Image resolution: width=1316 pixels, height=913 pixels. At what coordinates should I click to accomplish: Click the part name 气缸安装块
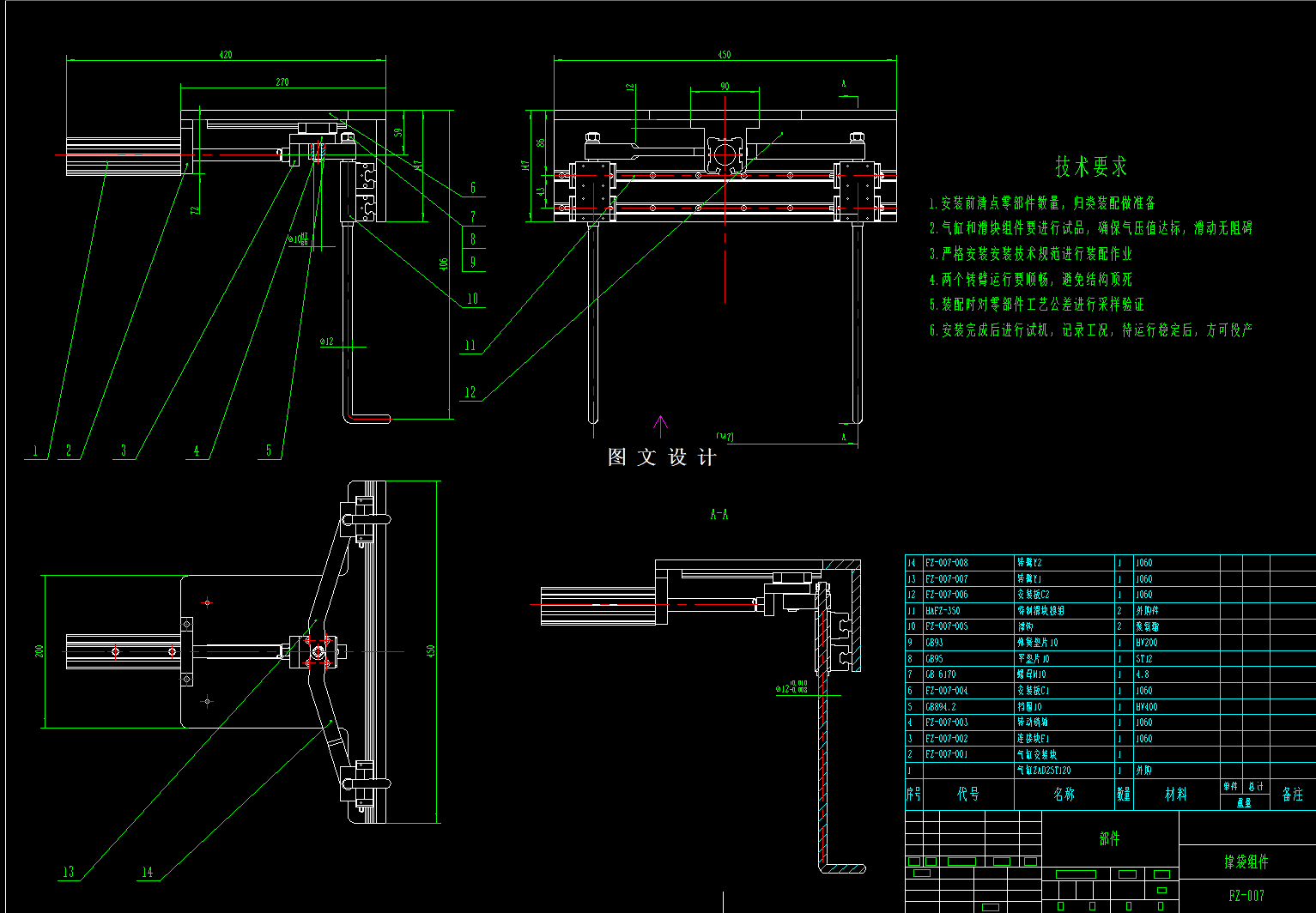(x=1036, y=755)
